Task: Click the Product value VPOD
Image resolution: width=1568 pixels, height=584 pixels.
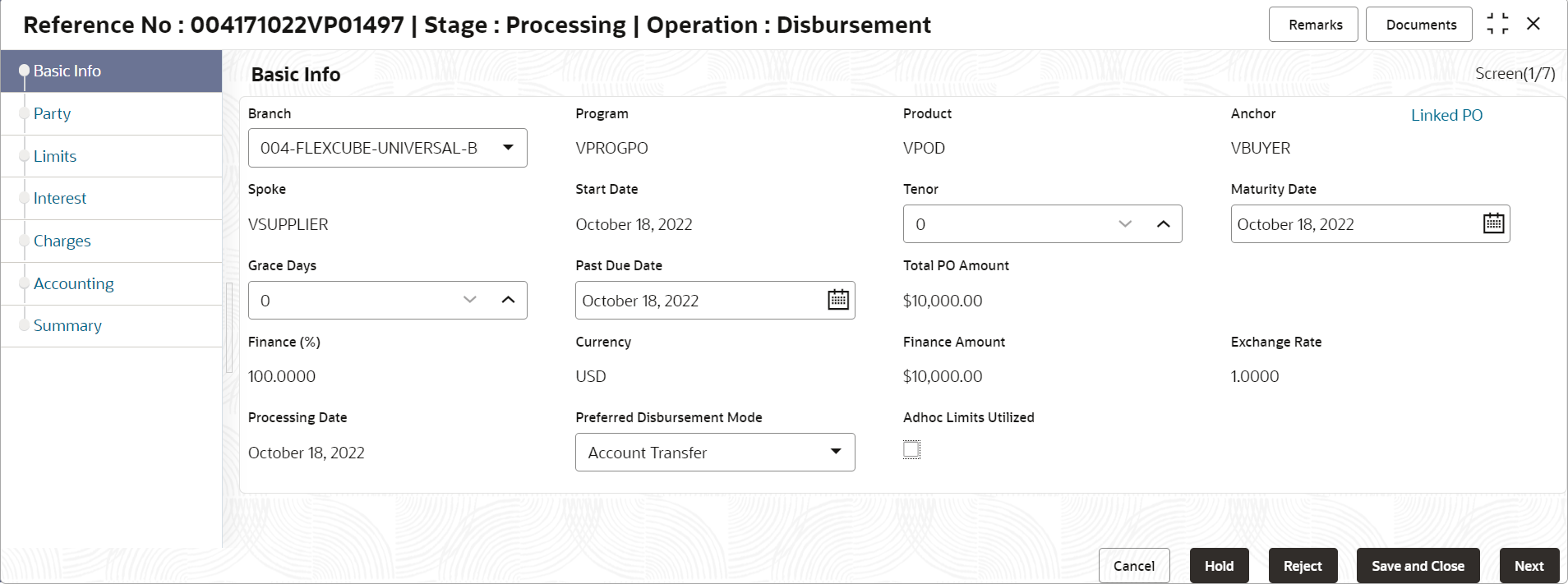Action: point(924,149)
